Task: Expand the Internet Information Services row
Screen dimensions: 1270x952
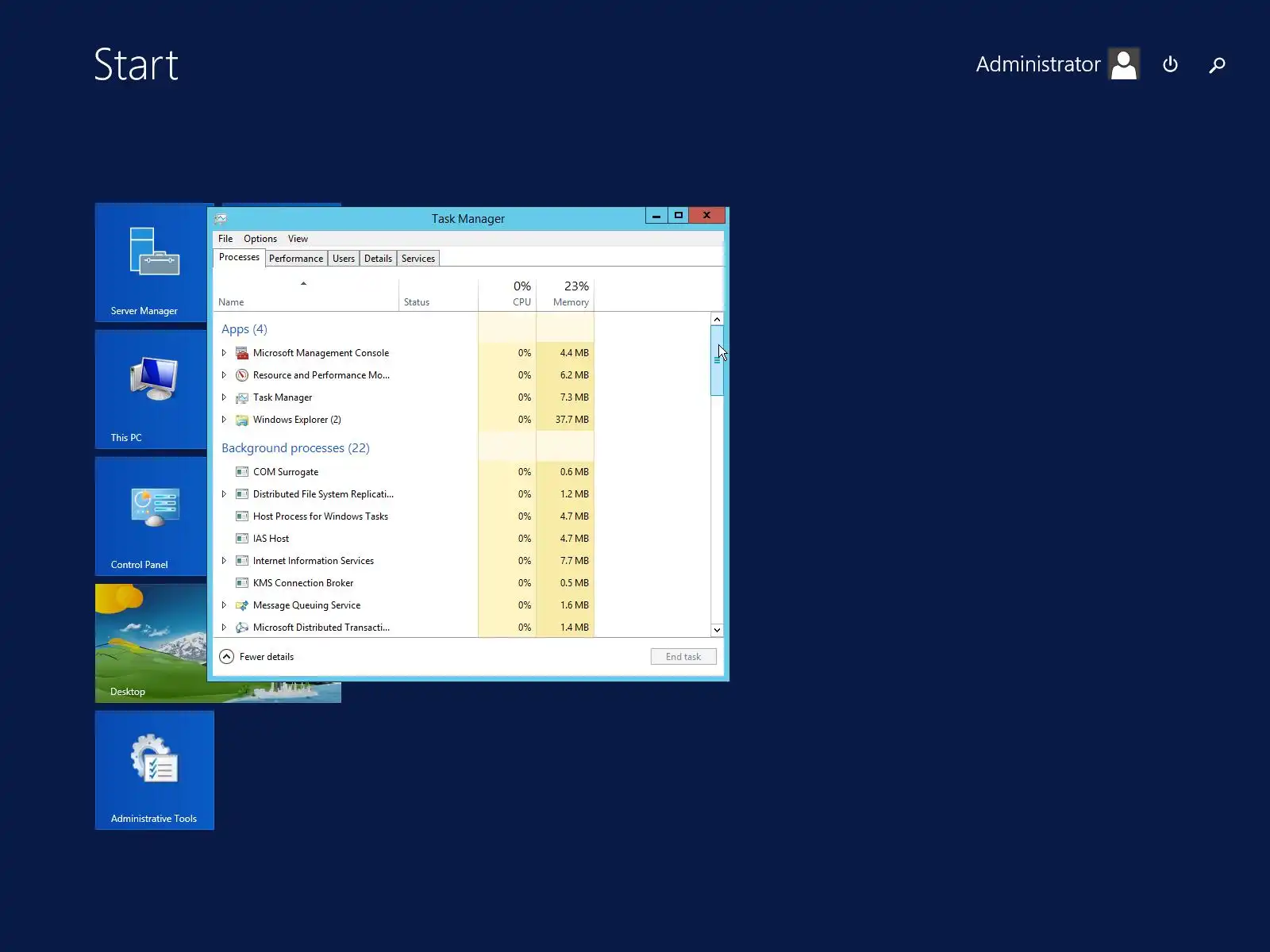Action: click(224, 561)
